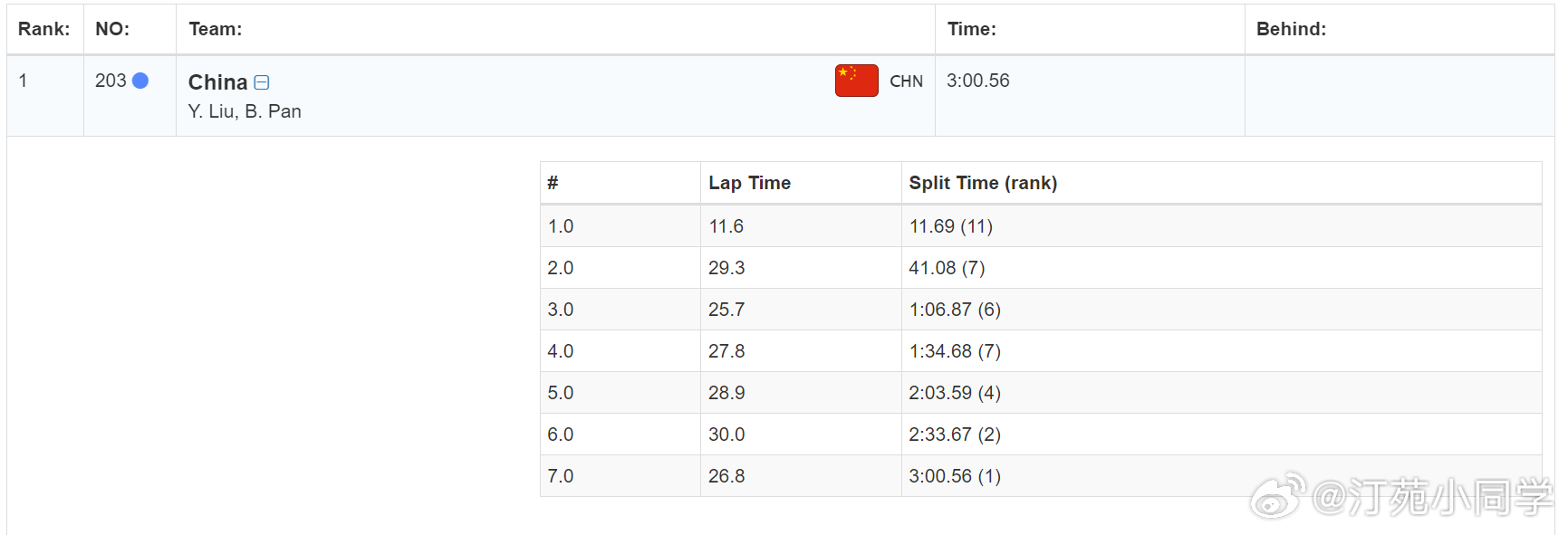Click the 3:00.56 finish time
Image resolution: width=1568 pixels, height=535 pixels.
977,81
